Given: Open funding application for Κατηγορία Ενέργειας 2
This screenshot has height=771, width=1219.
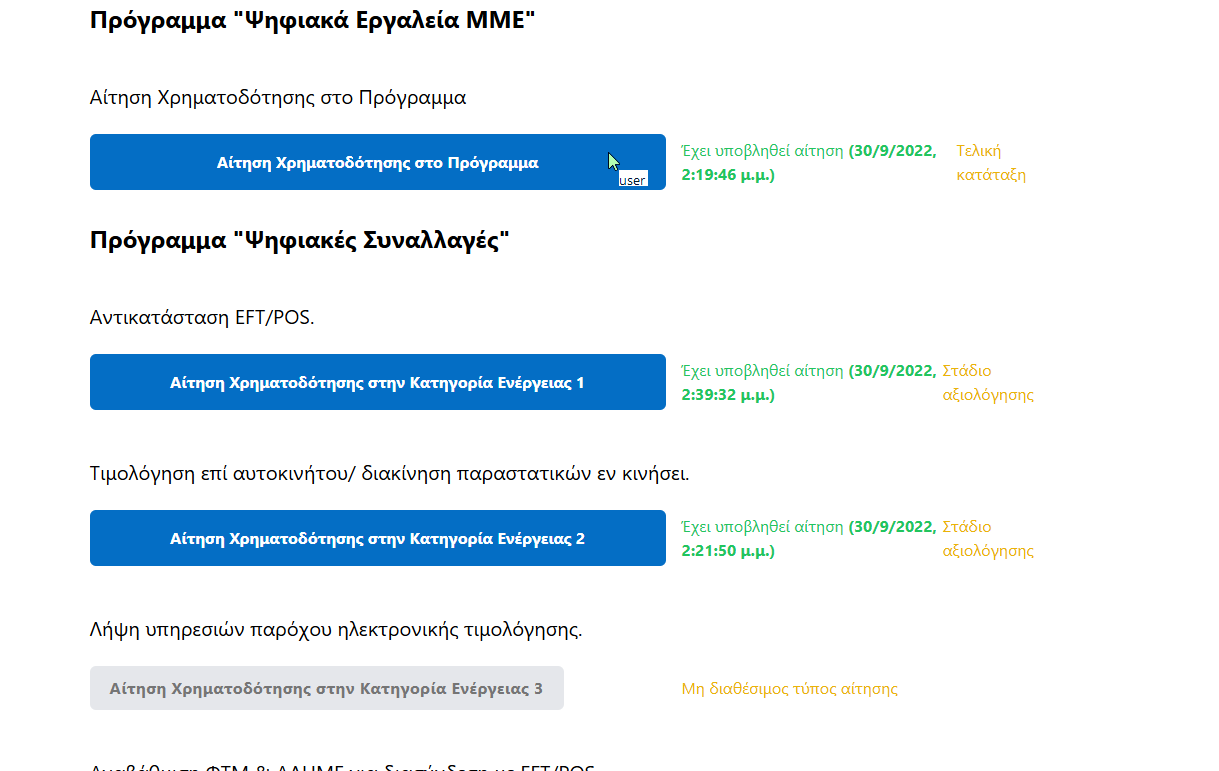Looking at the screenshot, I should tap(378, 538).
